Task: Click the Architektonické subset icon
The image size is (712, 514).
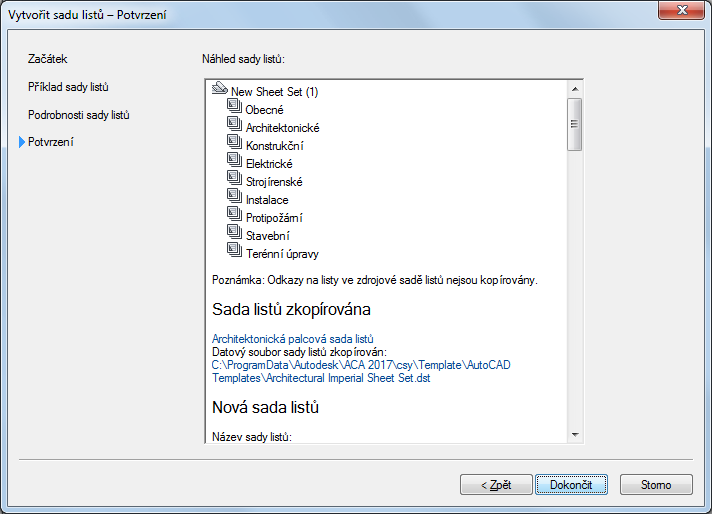Action: point(236,127)
